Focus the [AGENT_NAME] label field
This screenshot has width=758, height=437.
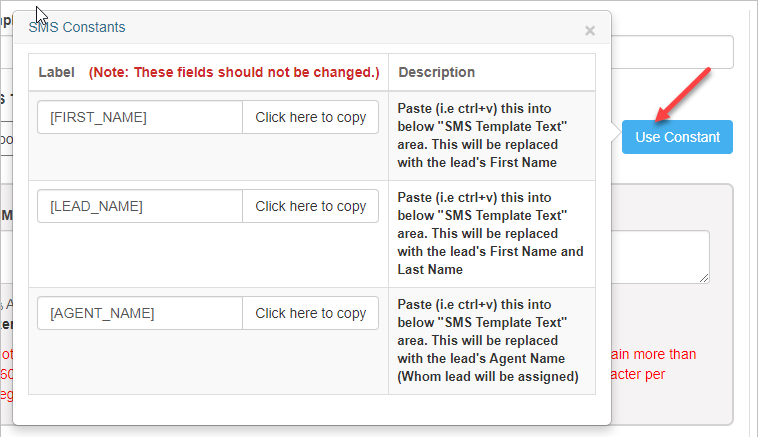[140, 313]
